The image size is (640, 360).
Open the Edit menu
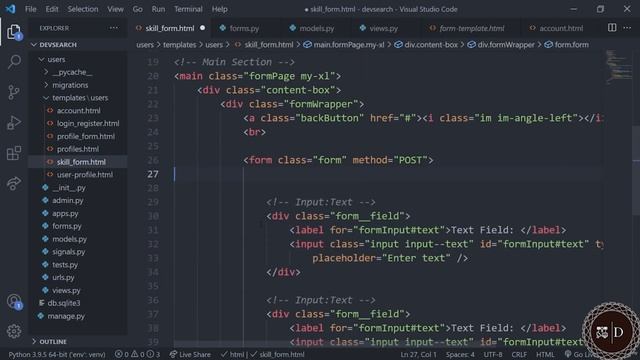(52, 9)
